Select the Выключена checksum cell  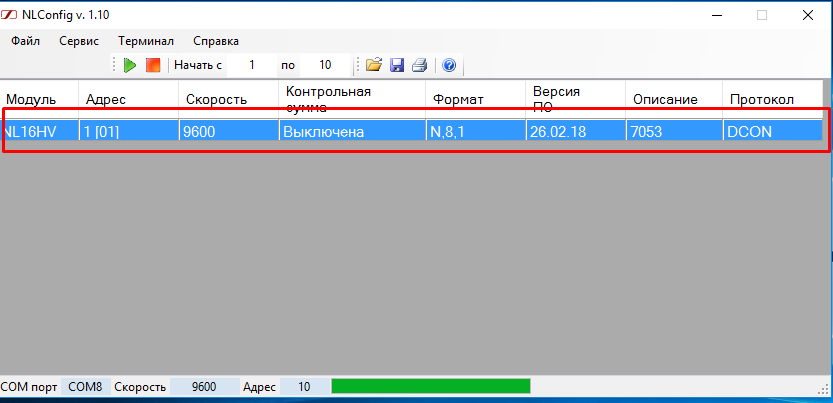(x=352, y=131)
